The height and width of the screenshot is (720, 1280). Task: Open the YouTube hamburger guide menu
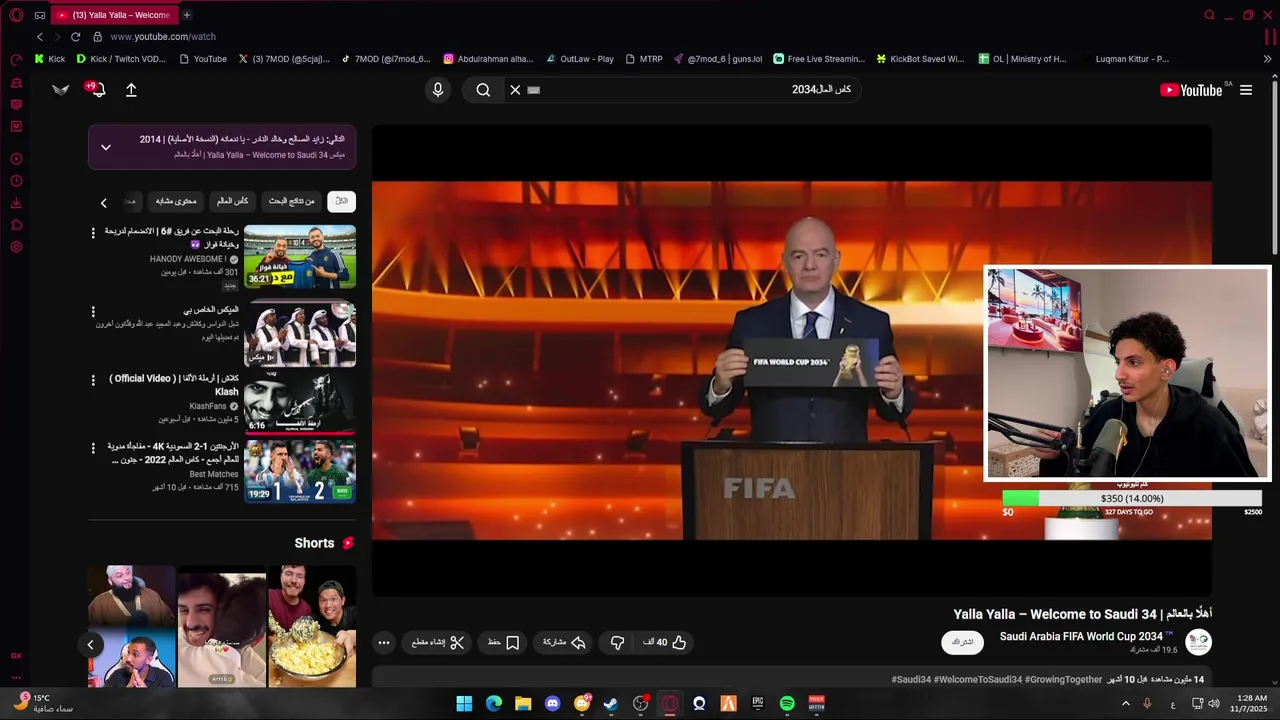click(x=1246, y=90)
